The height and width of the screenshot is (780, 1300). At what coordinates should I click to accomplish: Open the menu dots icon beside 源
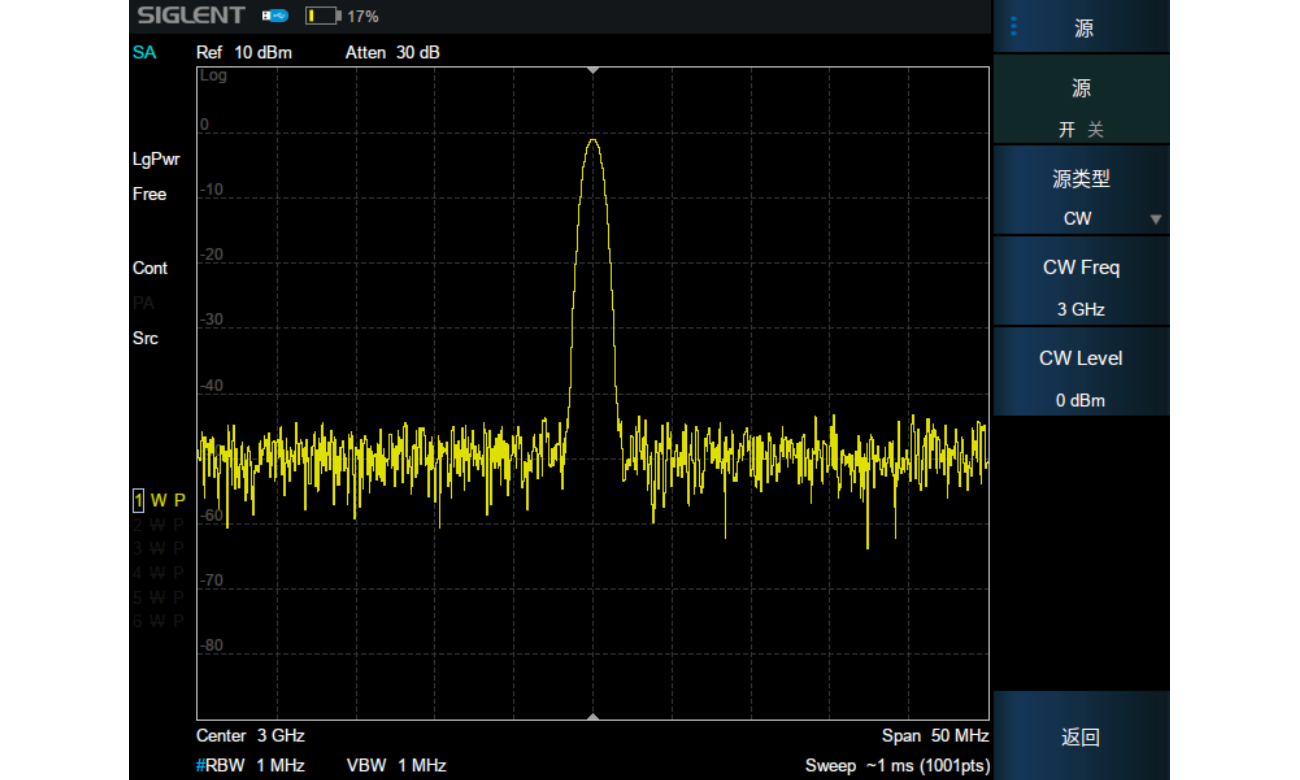tap(1013, 26)
